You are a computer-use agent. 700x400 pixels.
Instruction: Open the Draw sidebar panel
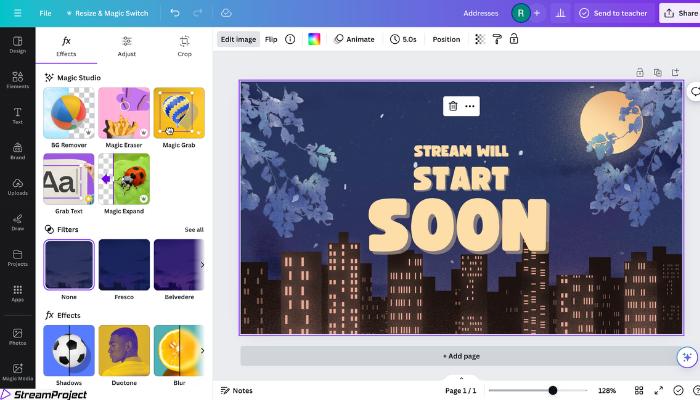point(17,222)
